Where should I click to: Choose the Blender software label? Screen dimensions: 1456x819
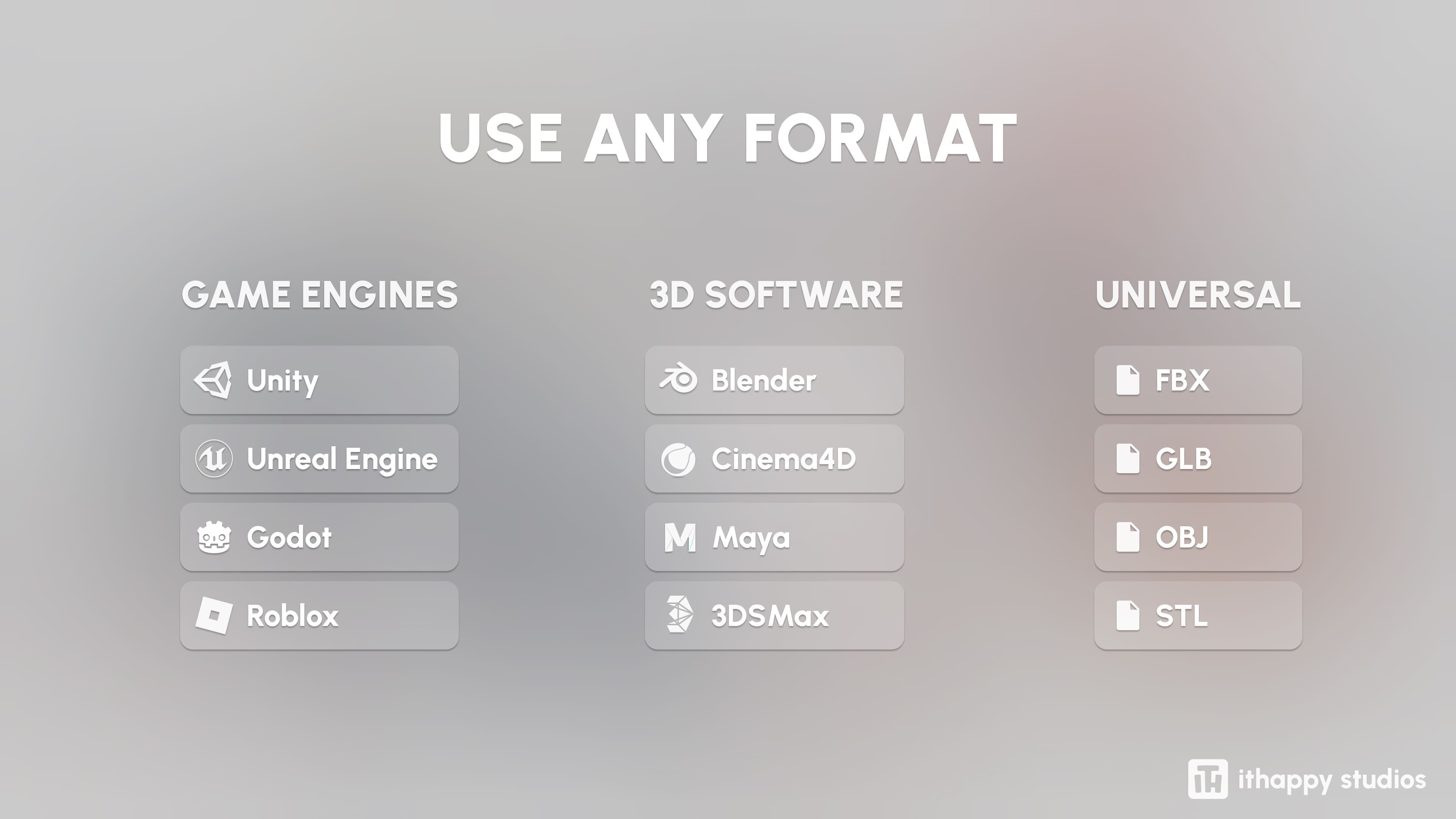[x=763, y=380]
